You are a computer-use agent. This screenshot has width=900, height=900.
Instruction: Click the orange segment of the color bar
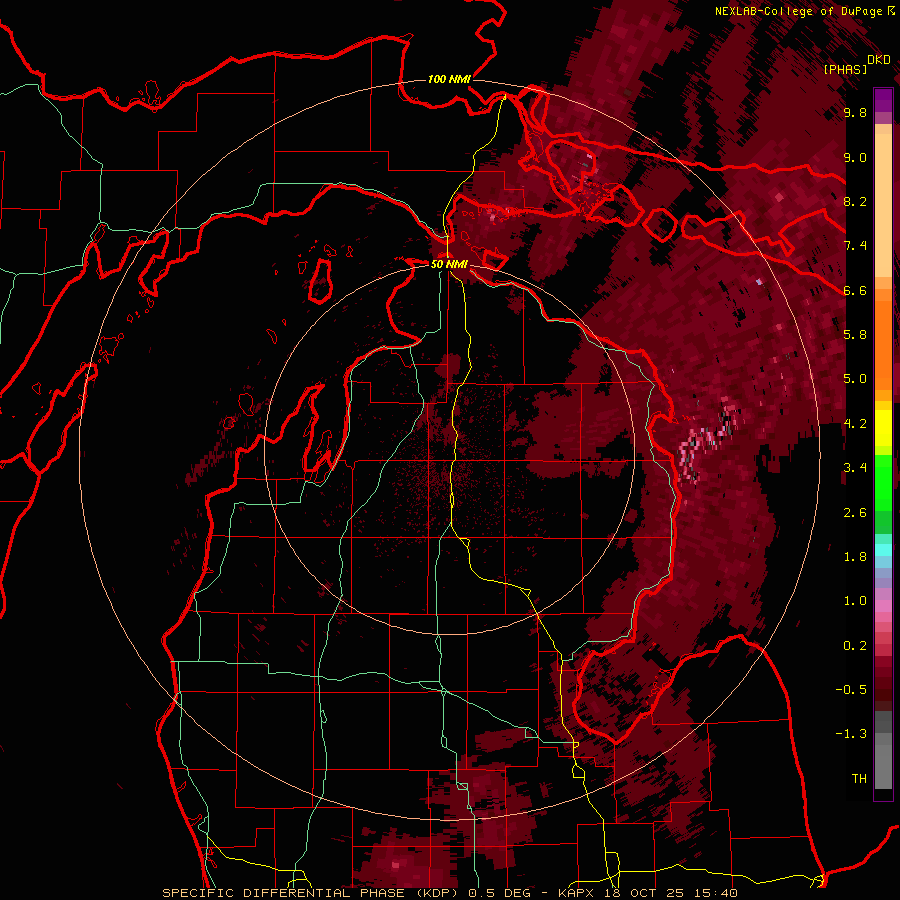[883, 344]
